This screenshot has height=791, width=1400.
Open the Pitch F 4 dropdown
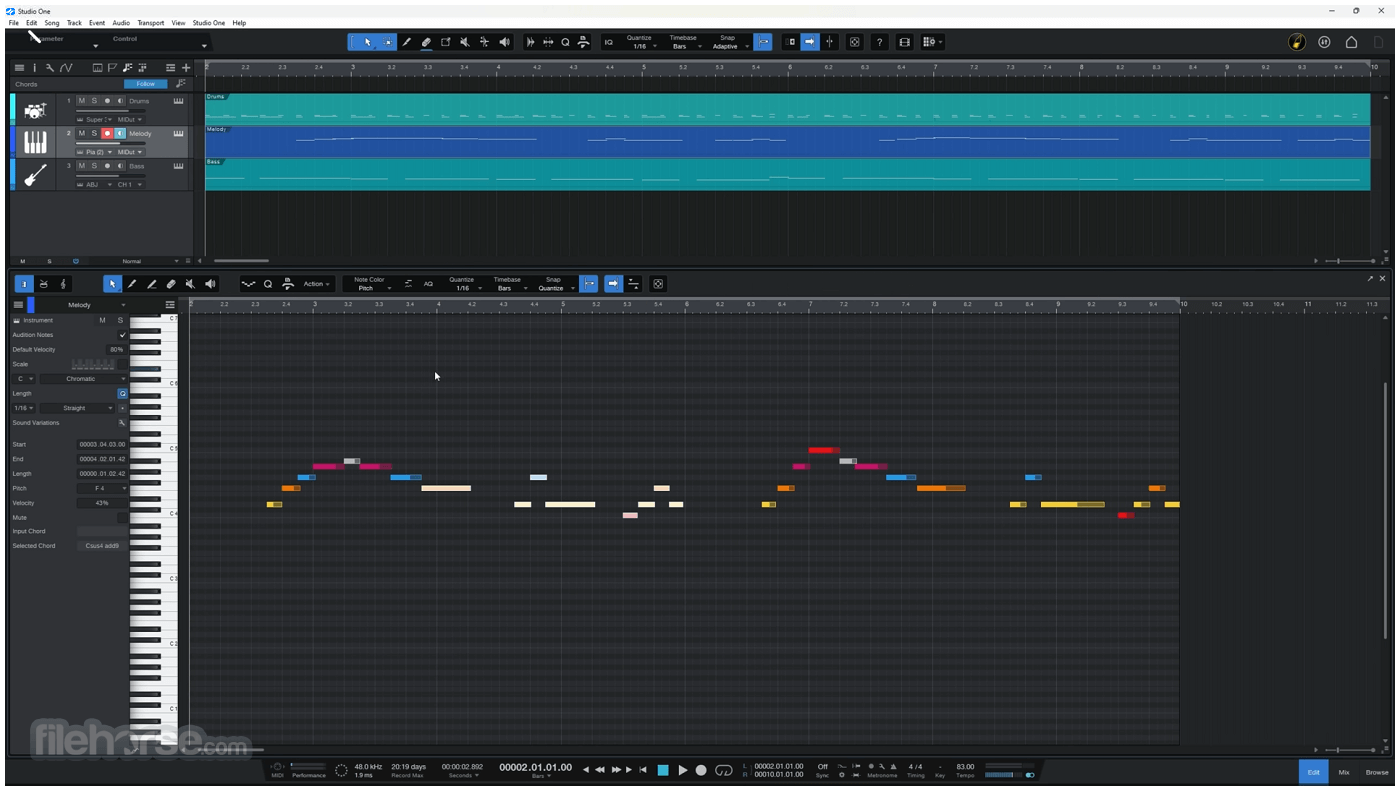point(103,489)
